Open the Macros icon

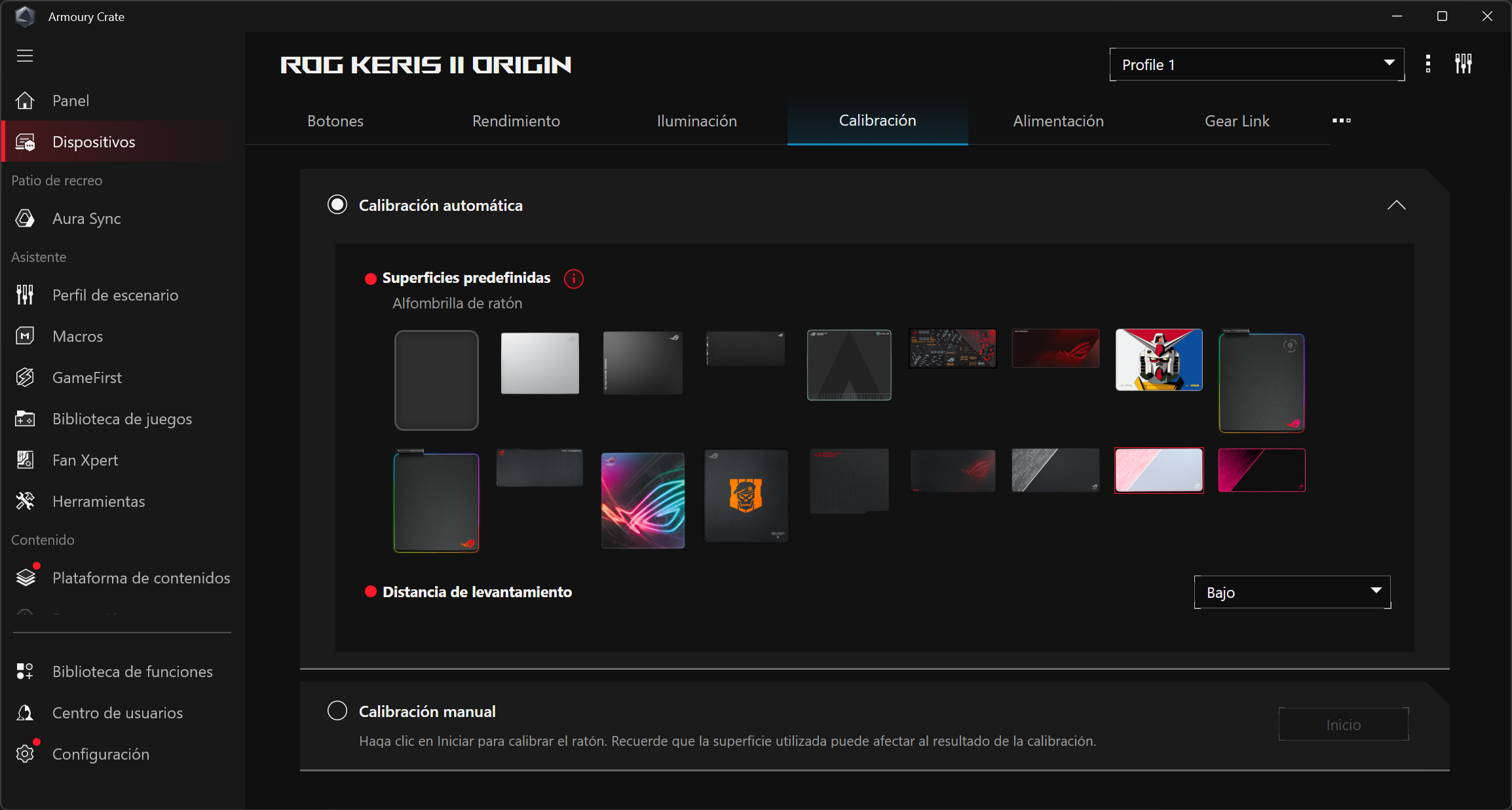pos(25,337)
